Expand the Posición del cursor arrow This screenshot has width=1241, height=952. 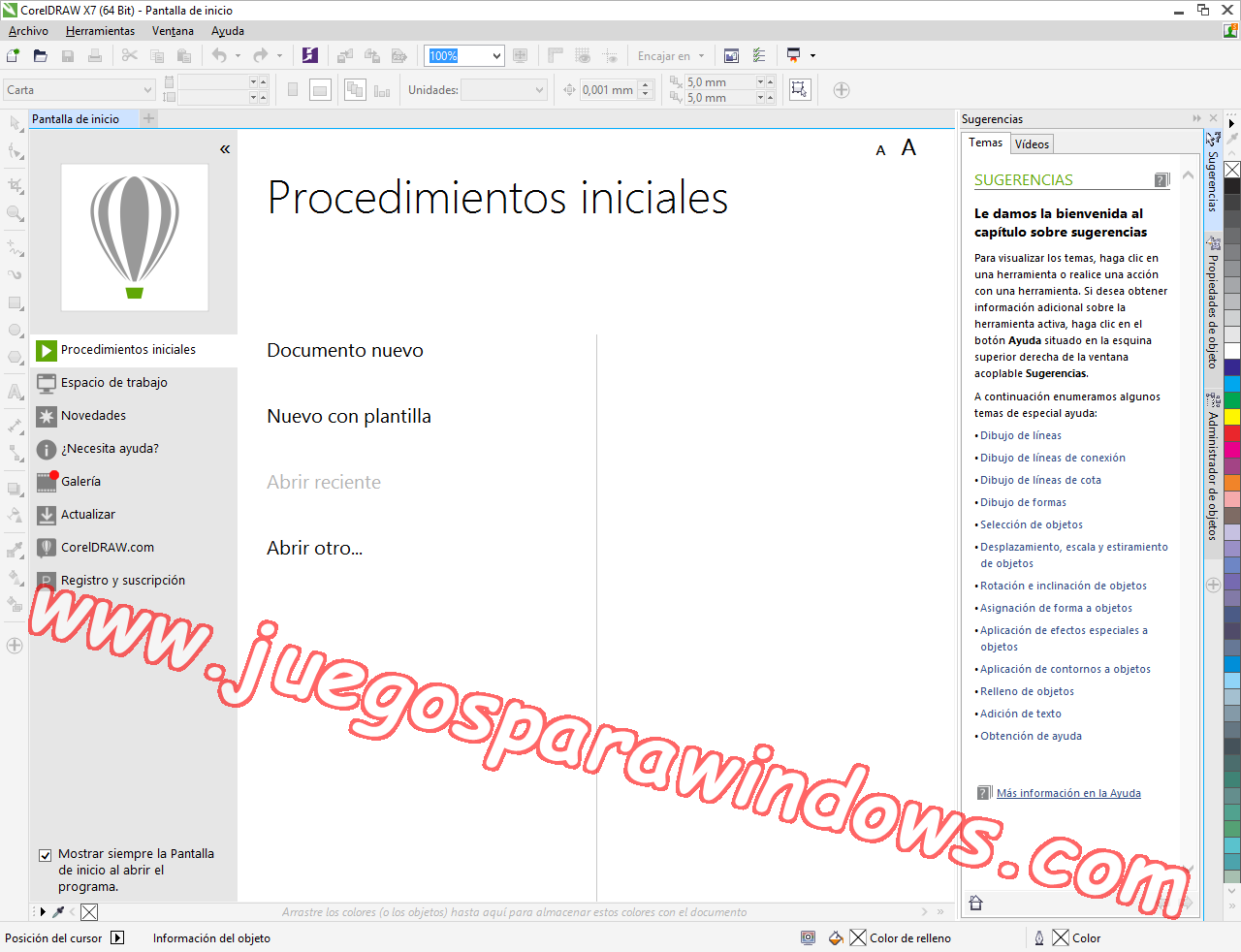click(117, 937)
